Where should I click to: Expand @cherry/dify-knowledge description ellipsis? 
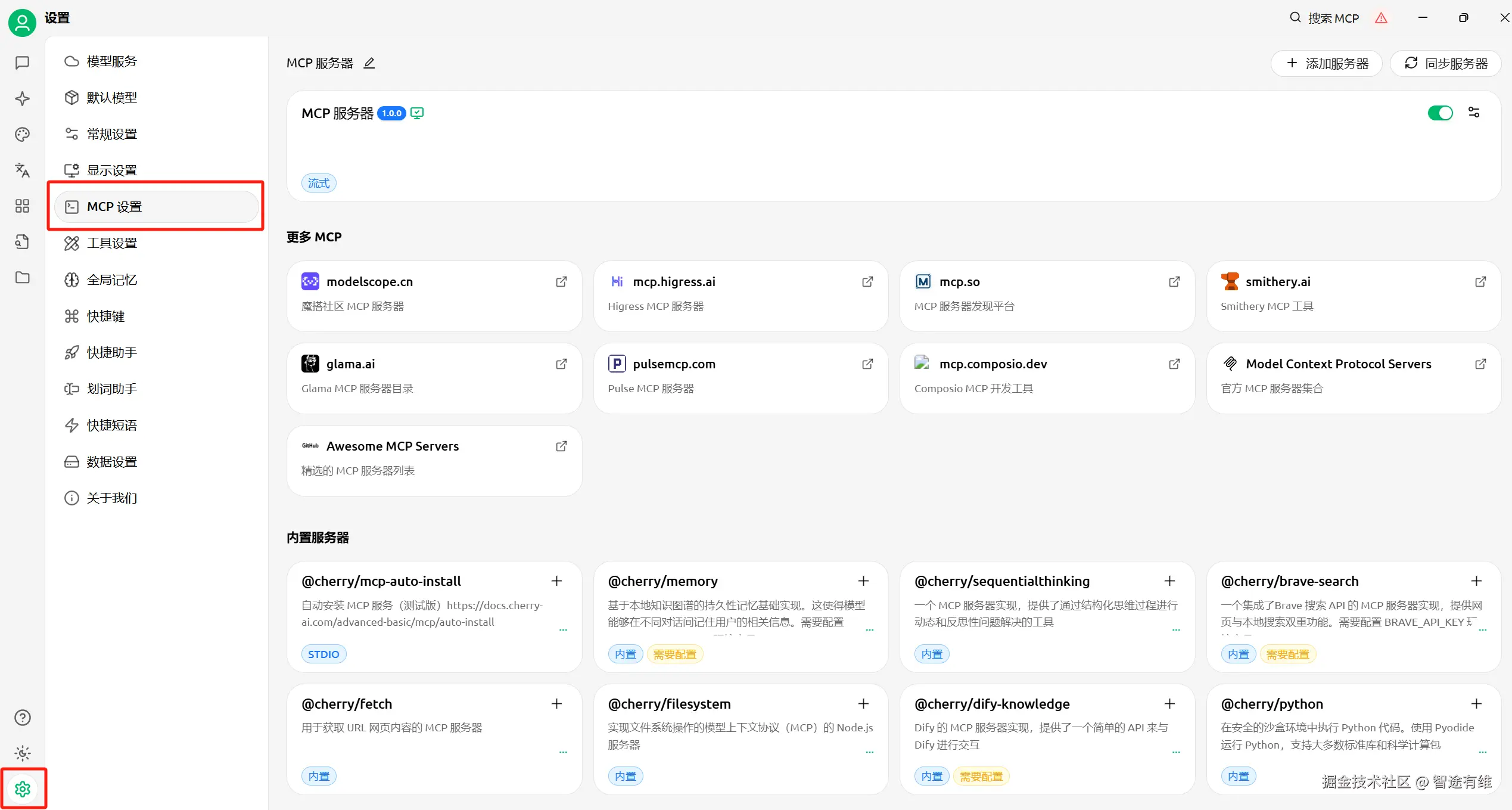point(1176,752)
